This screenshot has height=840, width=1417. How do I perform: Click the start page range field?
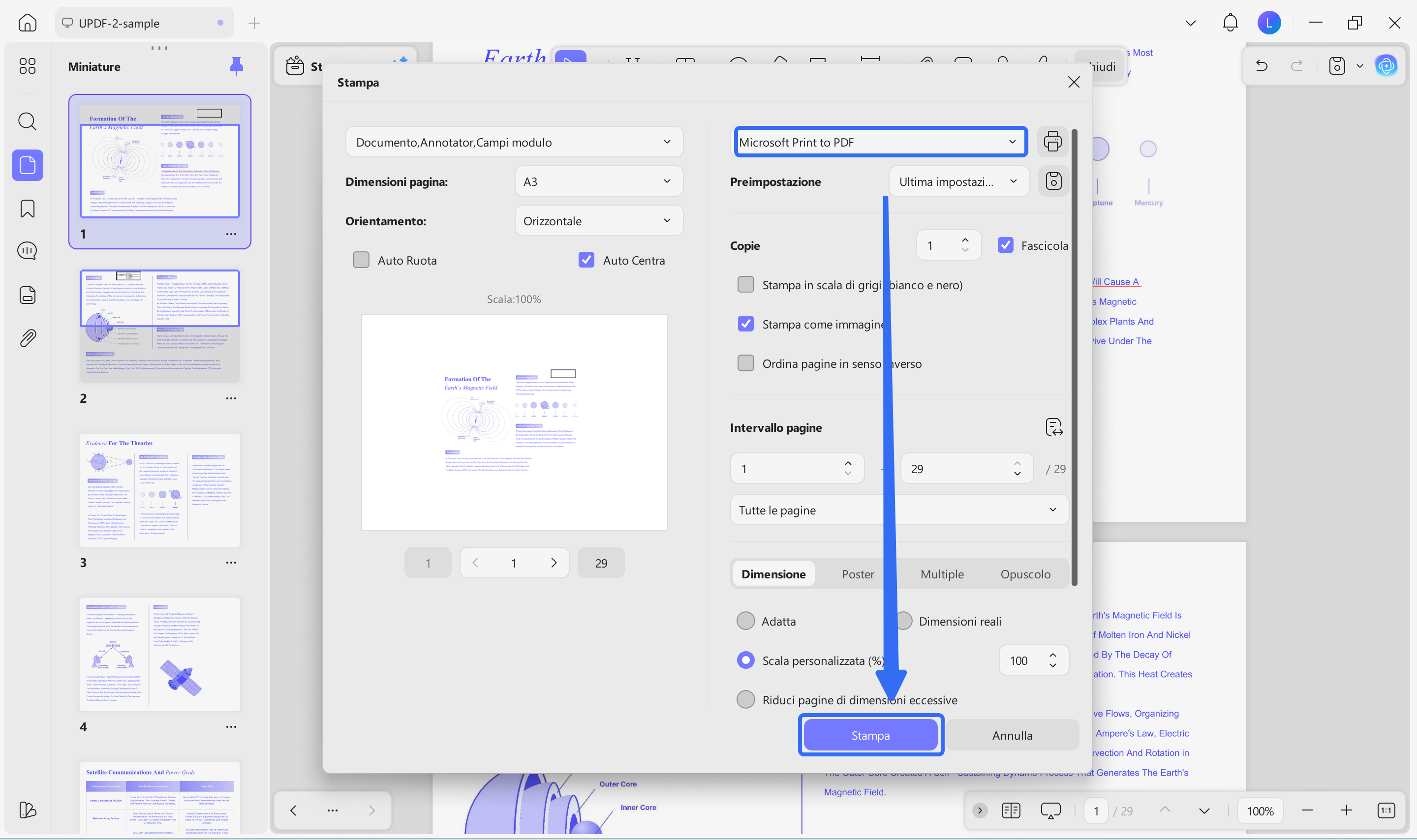797,468
